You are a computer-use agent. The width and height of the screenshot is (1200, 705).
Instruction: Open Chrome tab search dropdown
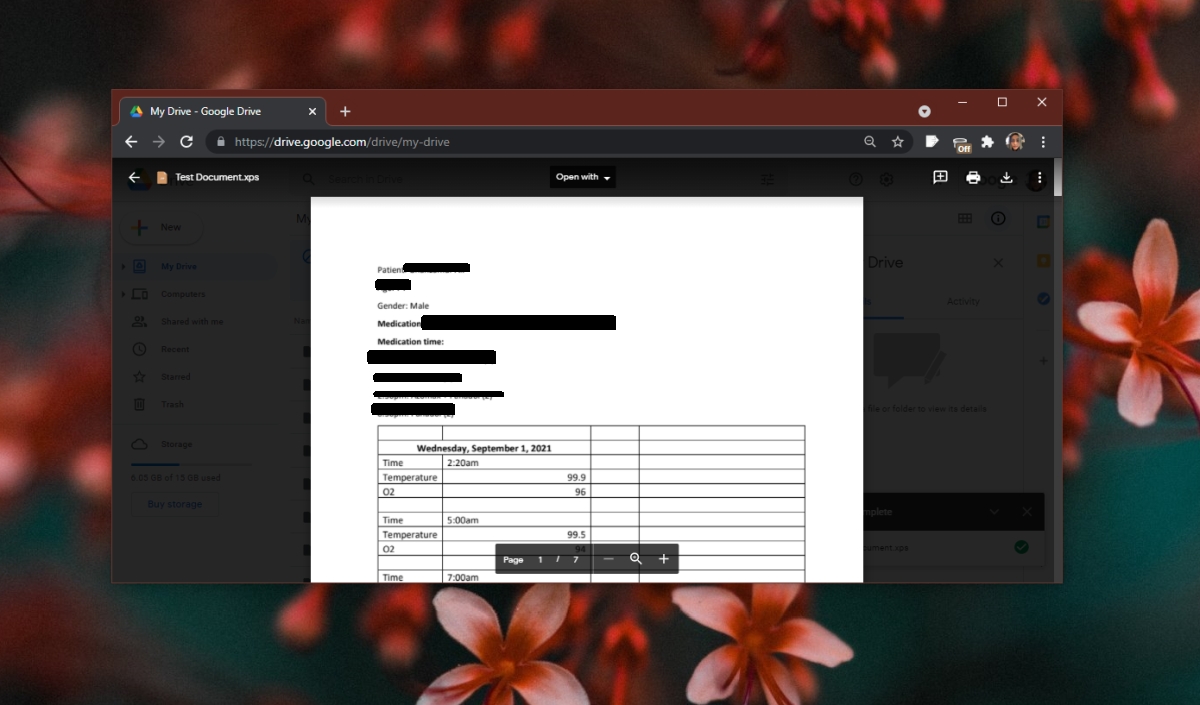(924, 111)
